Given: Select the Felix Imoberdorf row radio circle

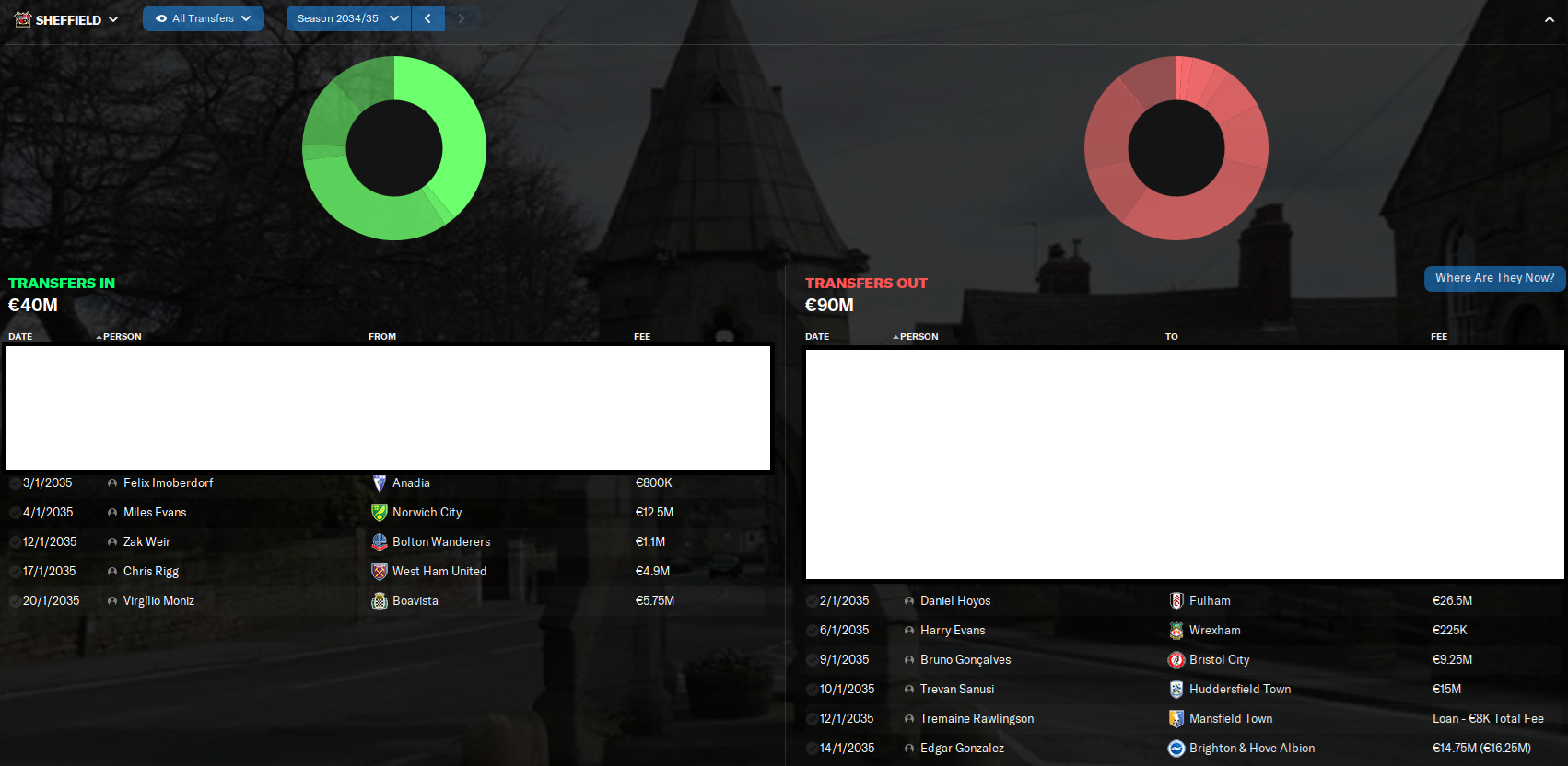Looking at the screenshot, I should tap(15, 483).
